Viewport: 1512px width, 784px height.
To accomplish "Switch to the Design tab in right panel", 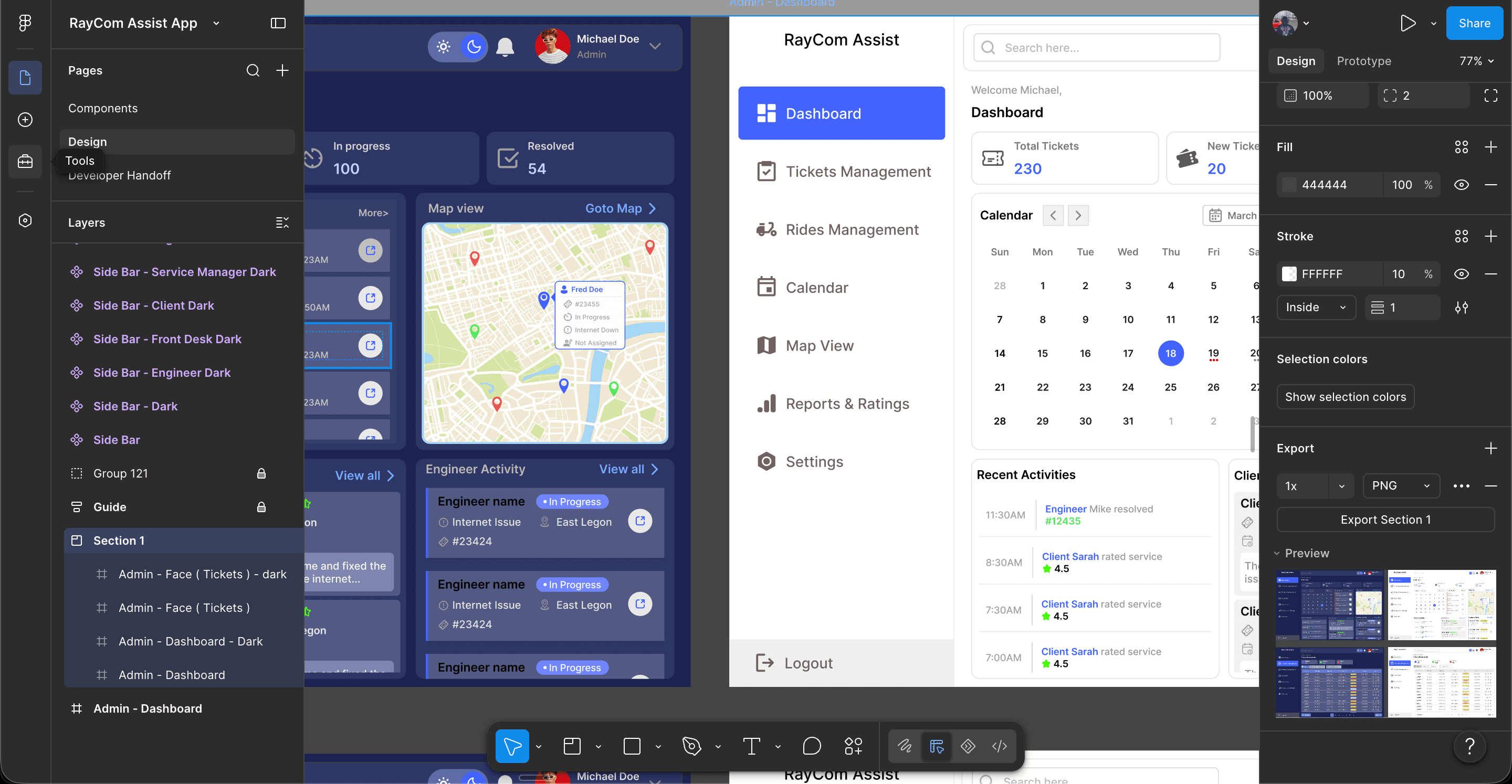I will [x=1295, y=61].
